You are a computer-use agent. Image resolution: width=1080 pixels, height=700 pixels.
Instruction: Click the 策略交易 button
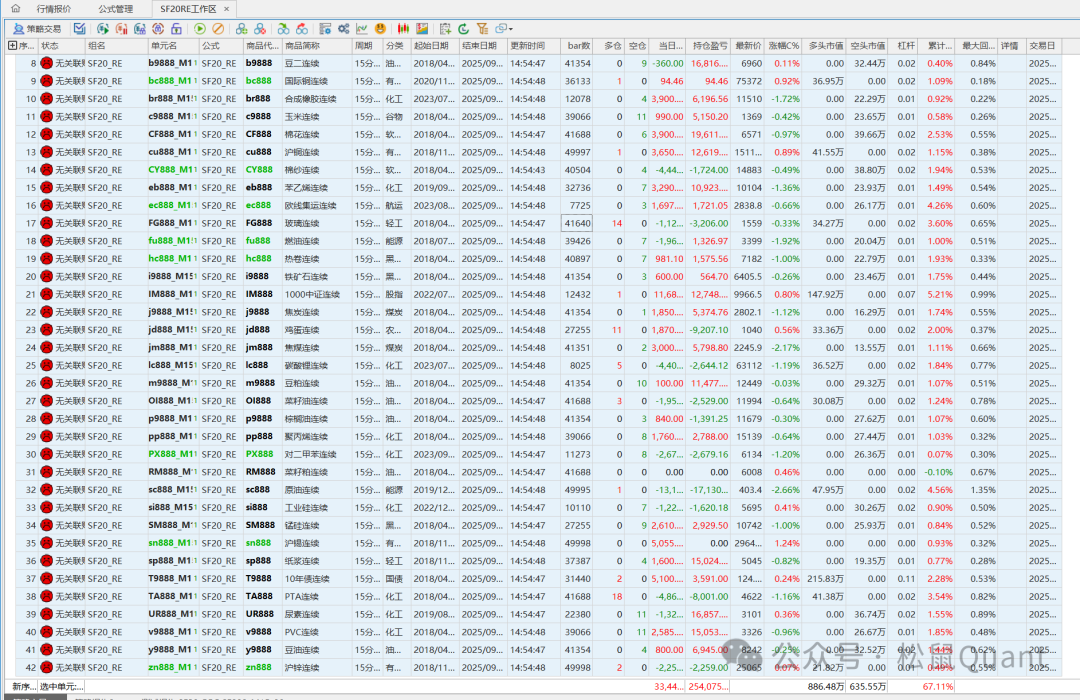[37, 29]
